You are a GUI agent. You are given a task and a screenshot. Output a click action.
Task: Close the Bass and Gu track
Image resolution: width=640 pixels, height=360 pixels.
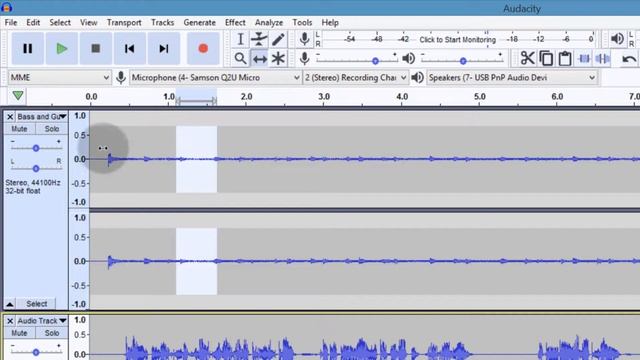tap(10, 117)
